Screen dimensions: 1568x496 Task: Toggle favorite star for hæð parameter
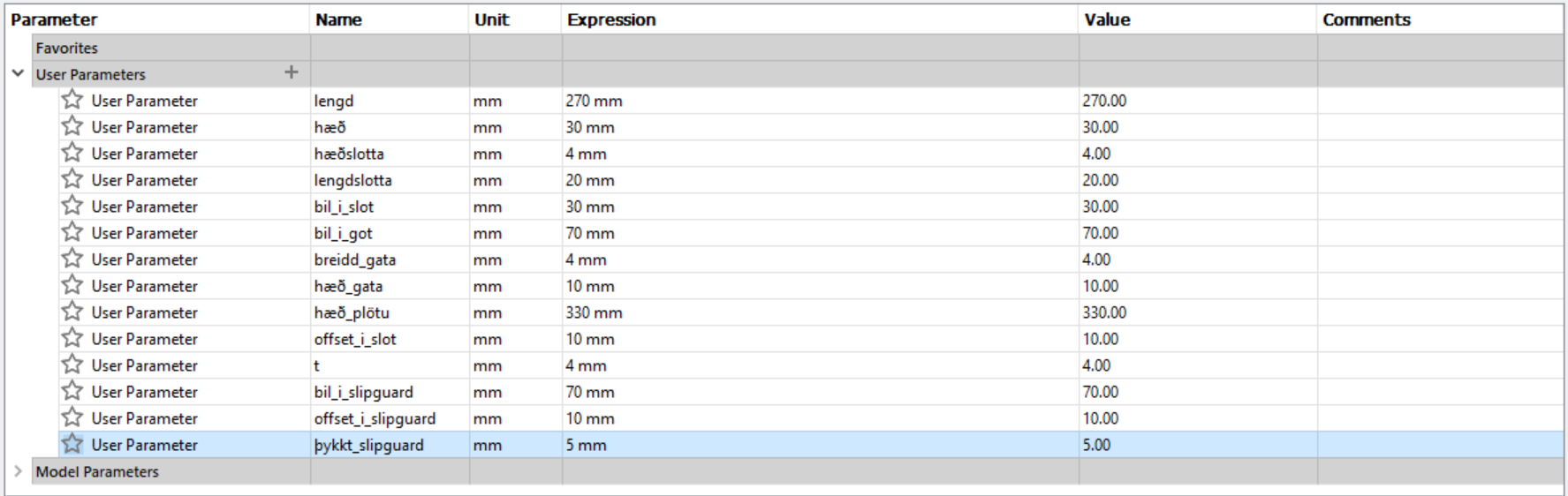pos(72,126)
